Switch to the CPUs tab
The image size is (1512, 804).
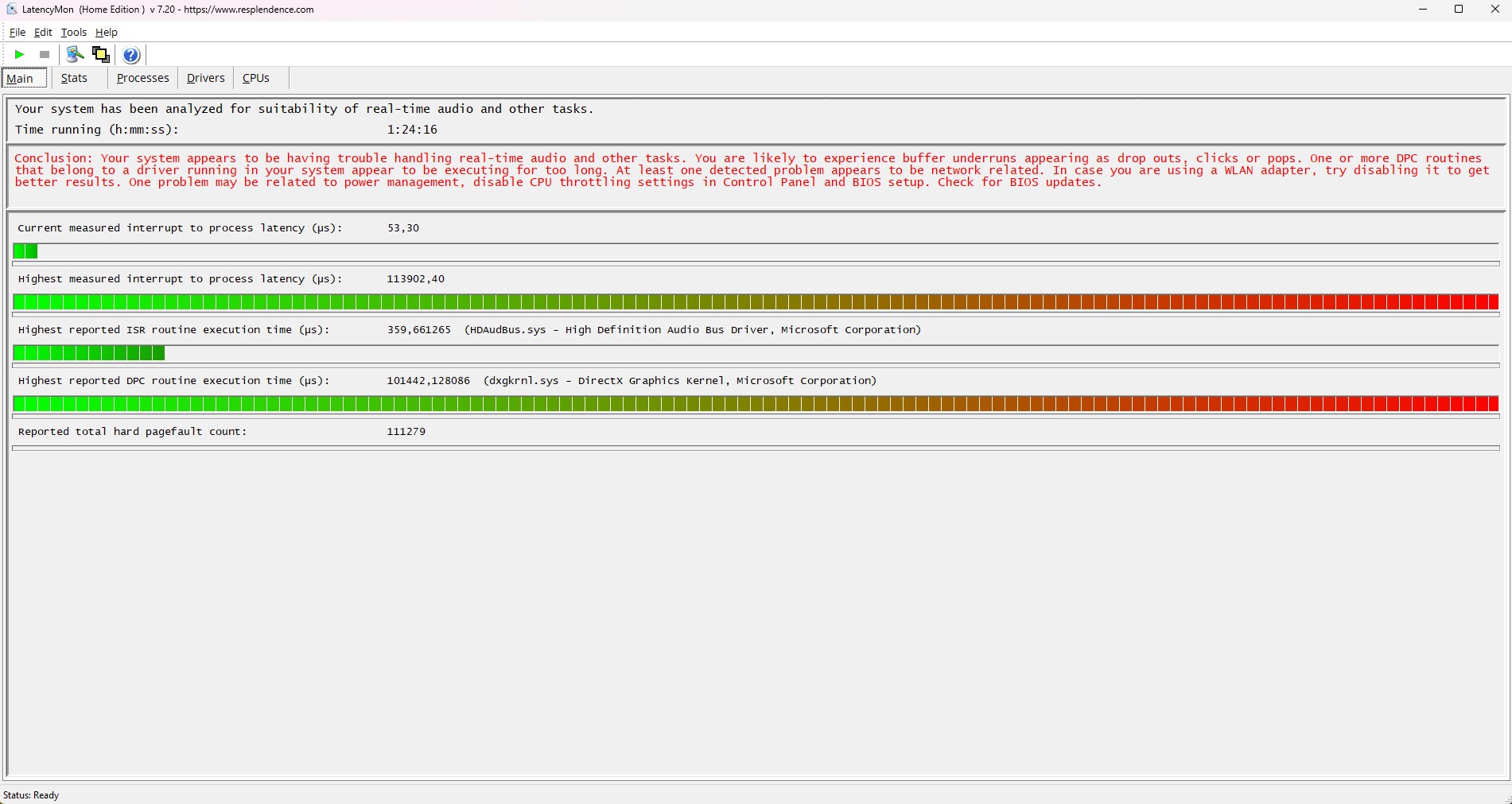tap(256, 78)
